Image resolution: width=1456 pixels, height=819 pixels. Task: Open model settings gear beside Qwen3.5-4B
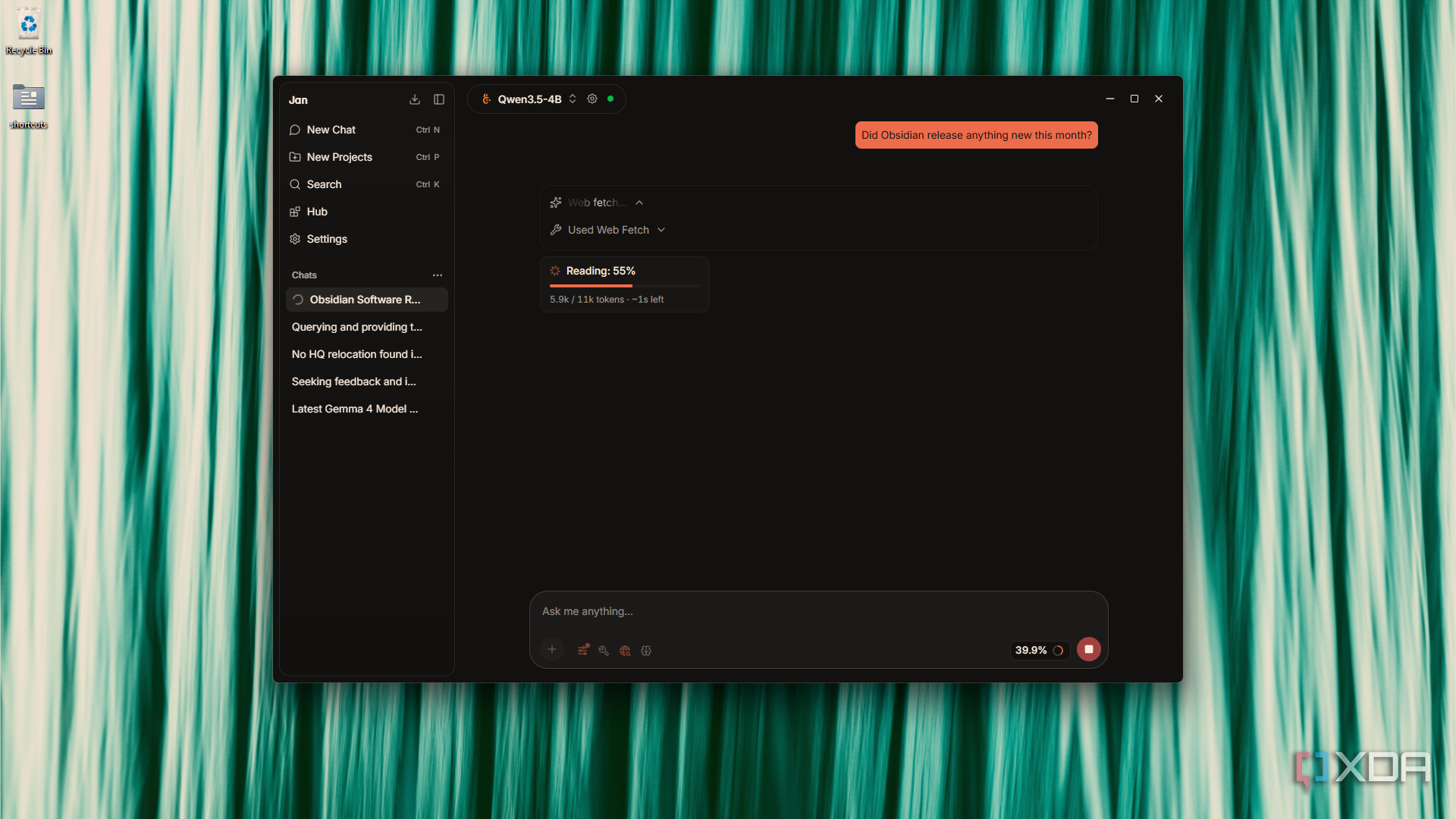592,99
